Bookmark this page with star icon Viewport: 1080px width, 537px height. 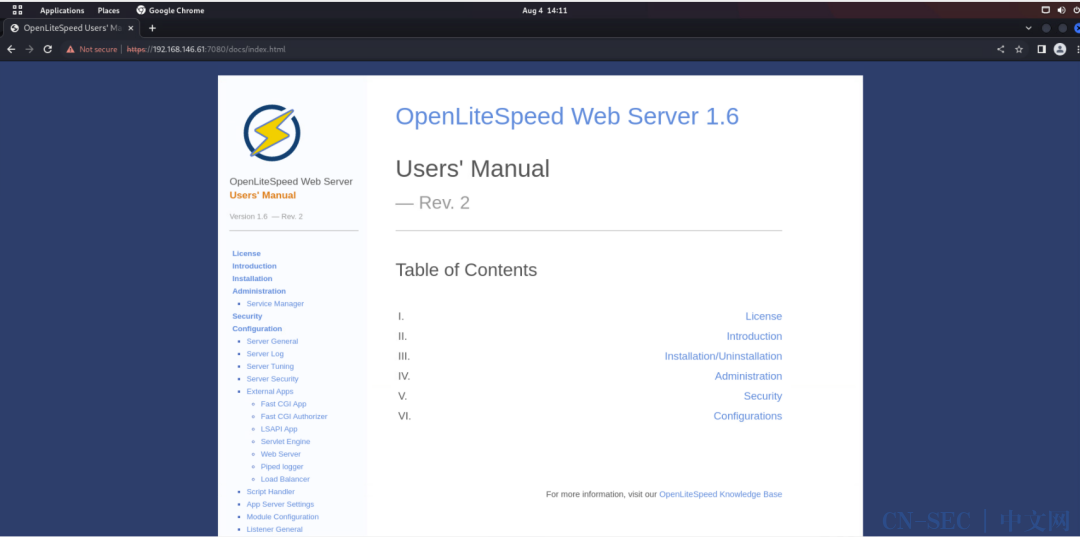coord(1019,49)
